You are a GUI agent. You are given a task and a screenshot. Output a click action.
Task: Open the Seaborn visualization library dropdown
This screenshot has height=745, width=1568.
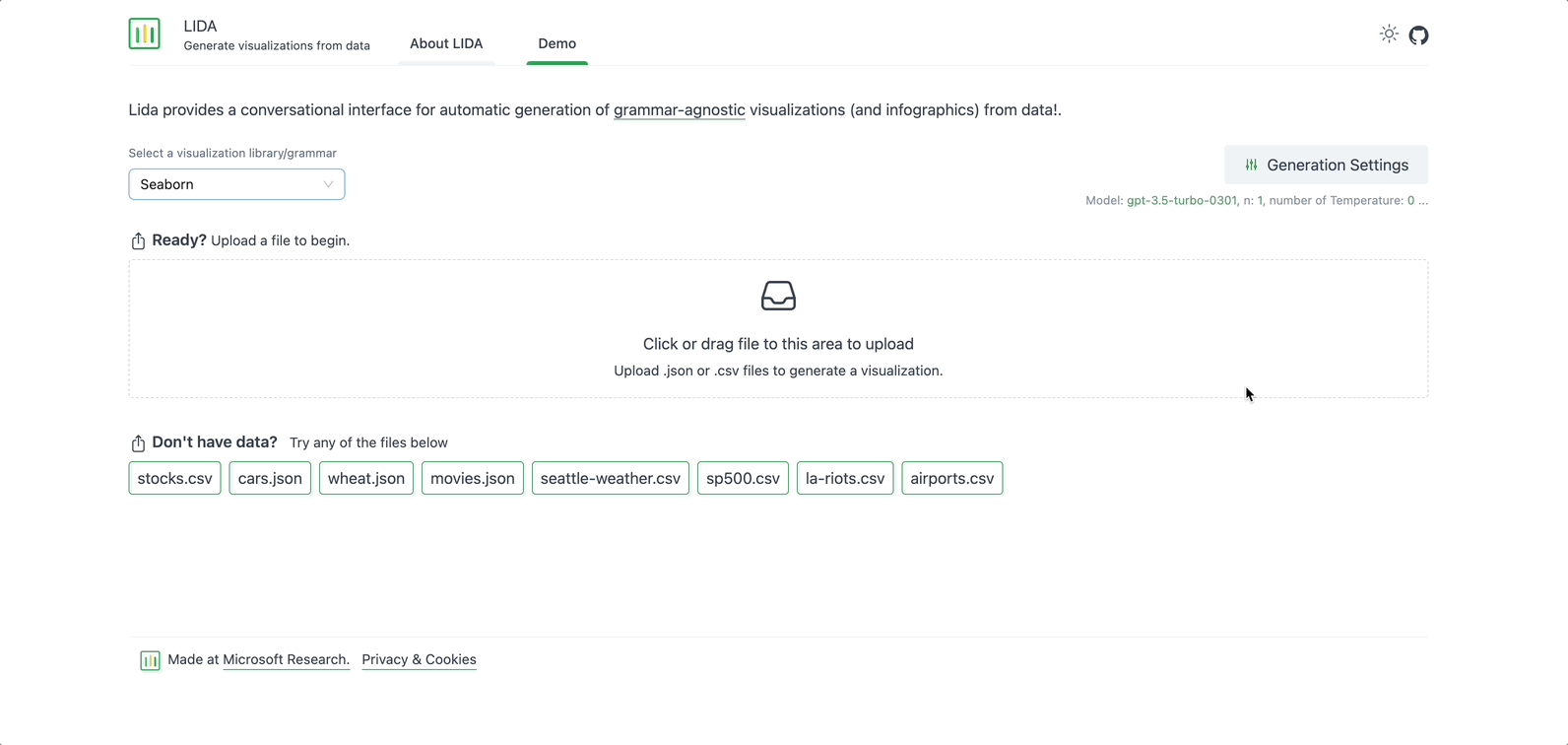227,184
